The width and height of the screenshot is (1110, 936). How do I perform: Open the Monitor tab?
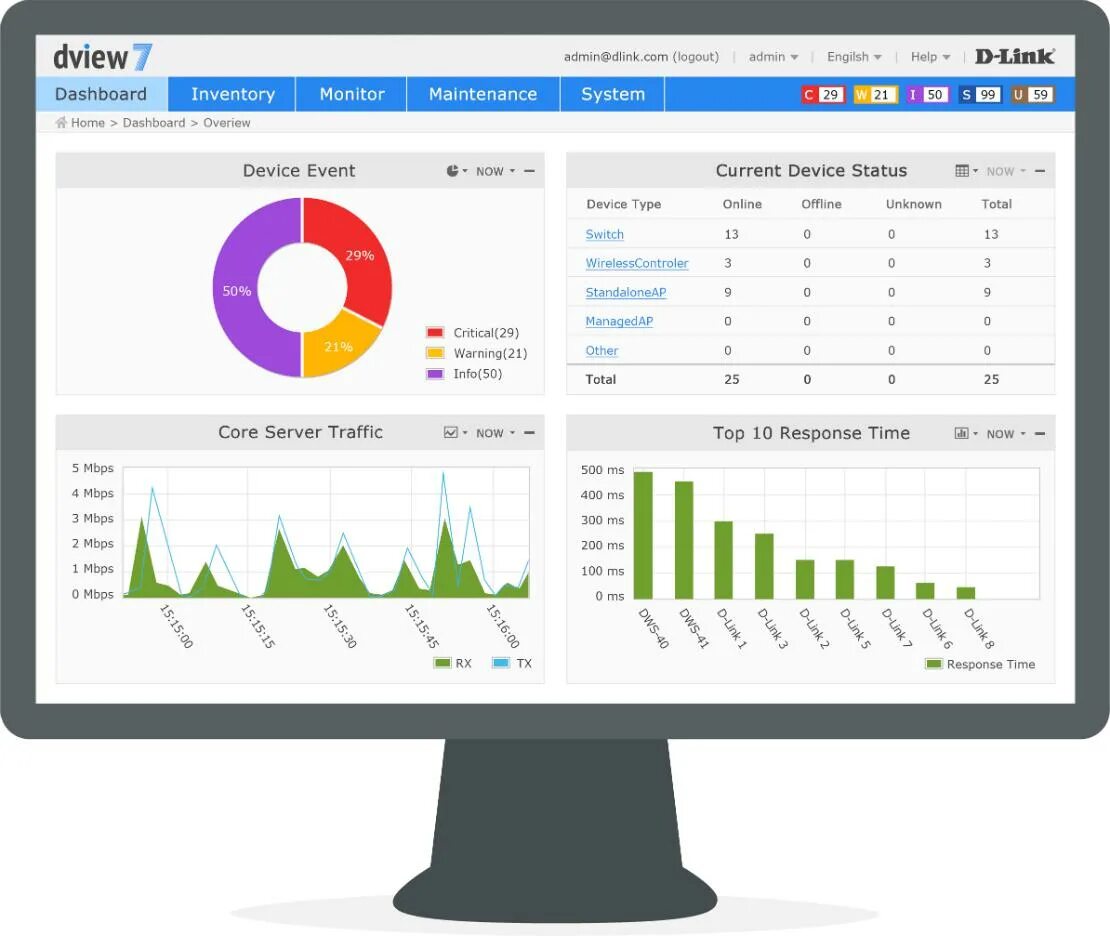click(x=352, y=94)
